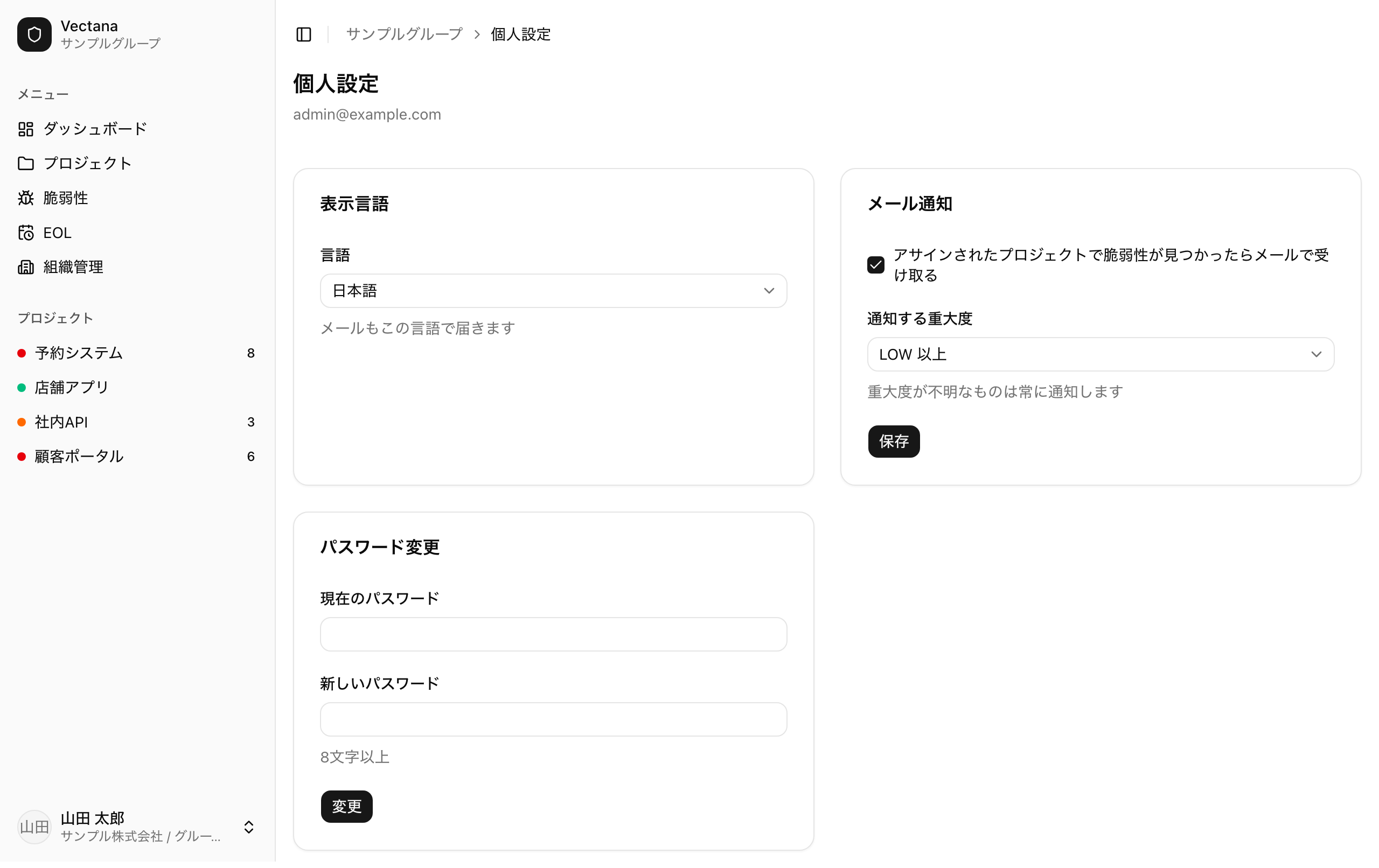Click the アサインされたプロジェクト checkbox label text
1379x868 pixels.
click(x=1111, y=265)
